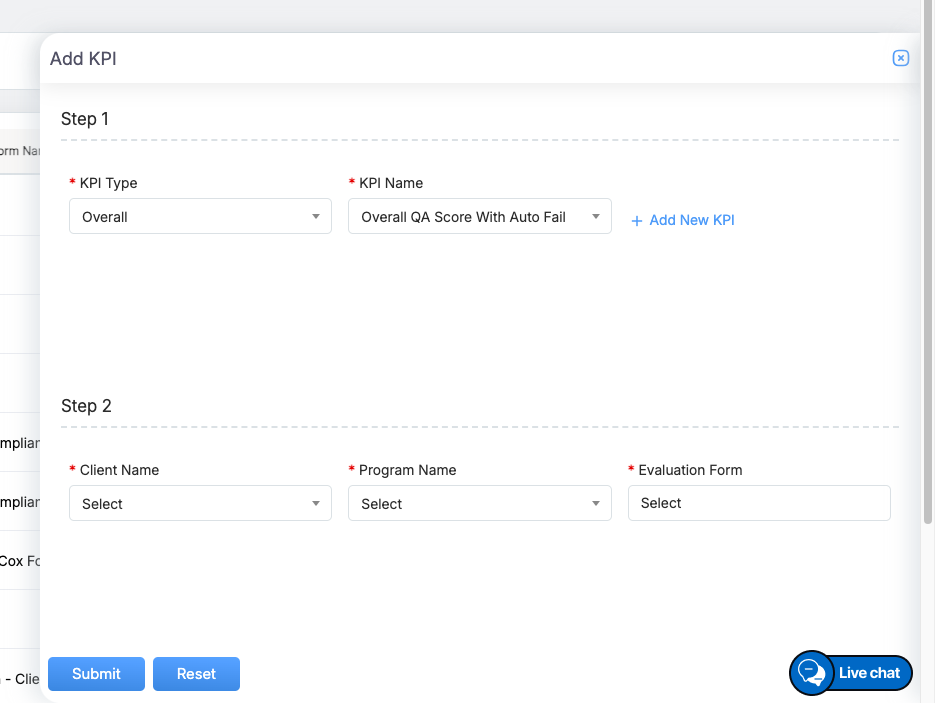Image resolution: width=935 pixels, height=703 pixels.
Task: Click the partially hidden Cox row behind dialog
Action: [19, 561]
